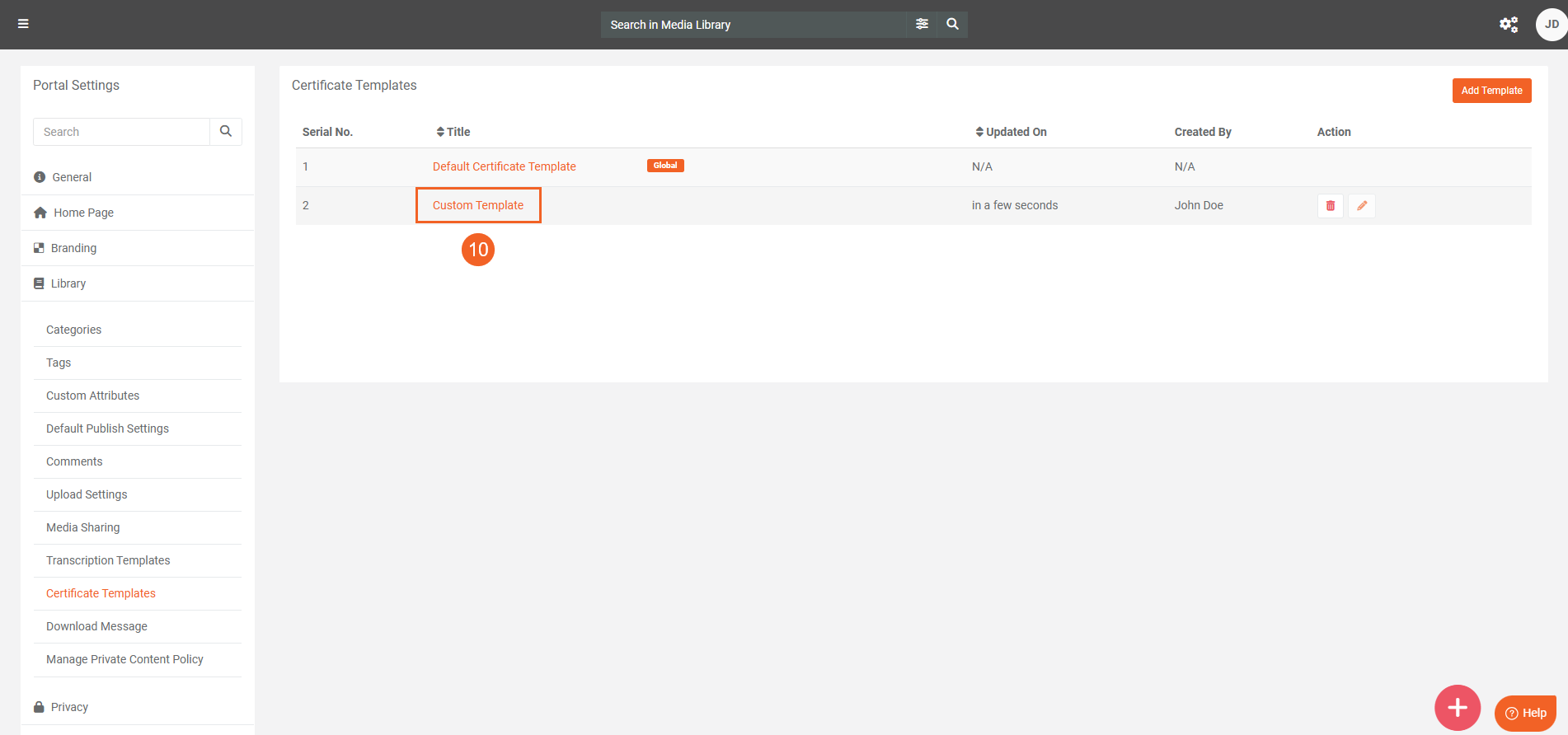This screenshot has width=1568, height=735.
Task: Go to Custom Attributes settings
Action: pos(92,396)
